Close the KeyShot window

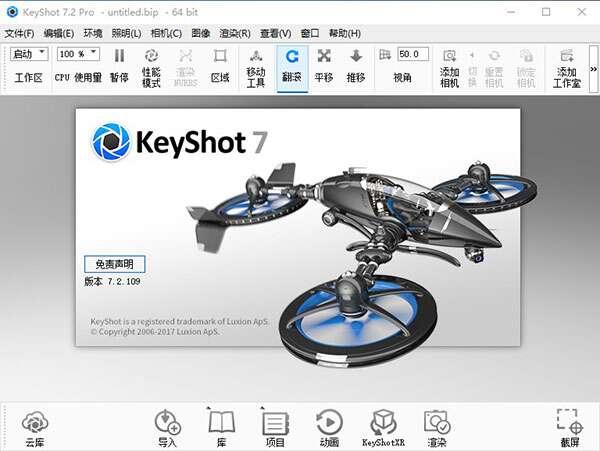pos(582,12)
